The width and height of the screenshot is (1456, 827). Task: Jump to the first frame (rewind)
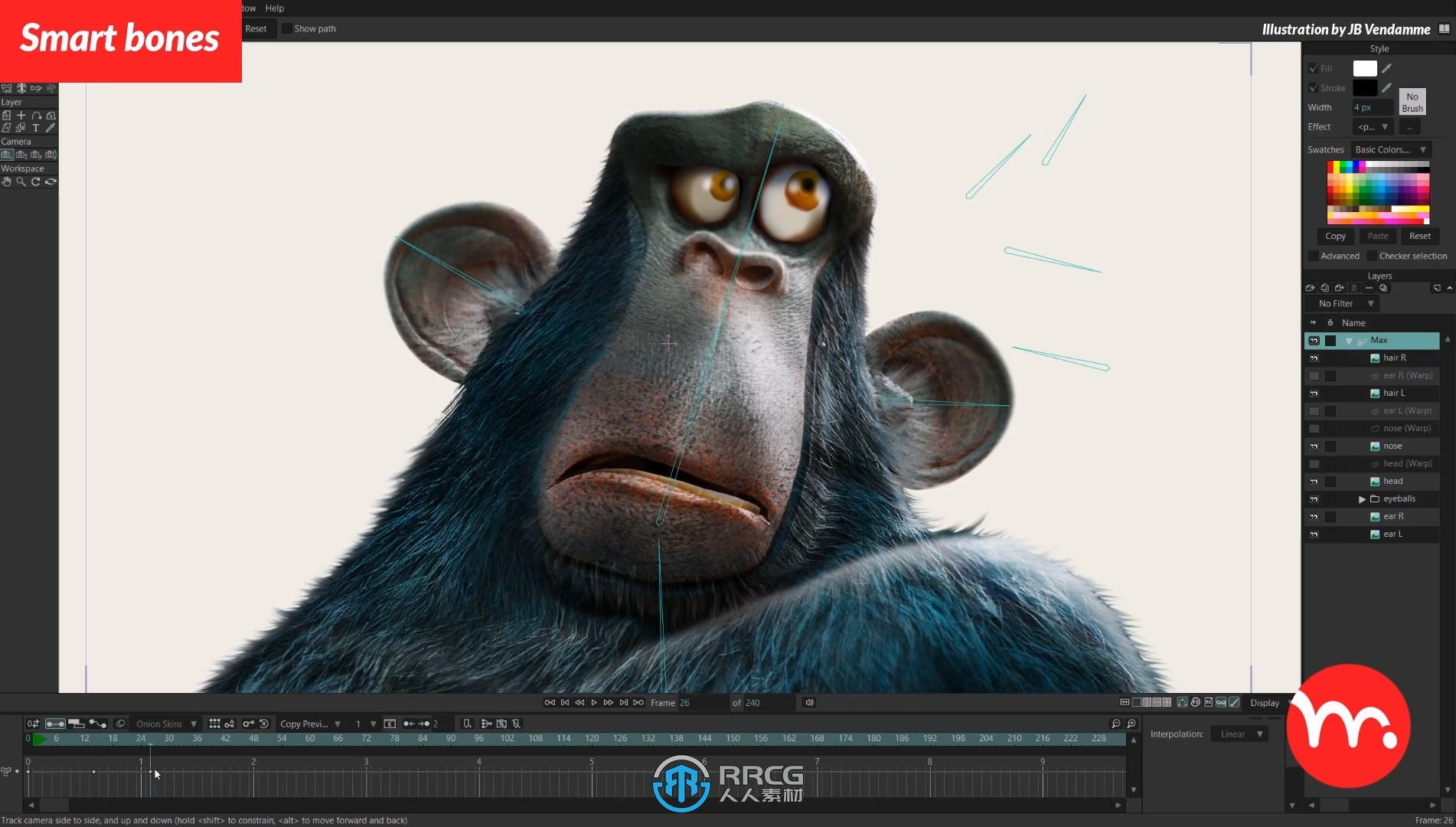click(x=550, y=702)
